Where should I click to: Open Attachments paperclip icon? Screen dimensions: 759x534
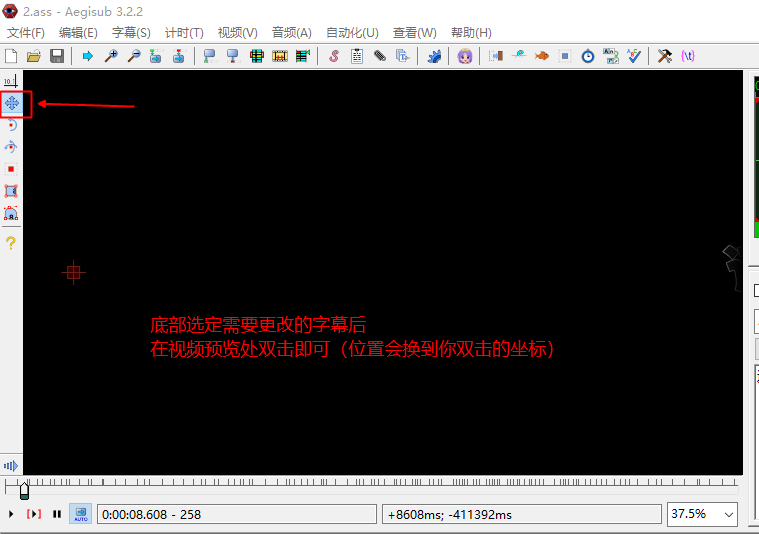(x=380, y=56)
